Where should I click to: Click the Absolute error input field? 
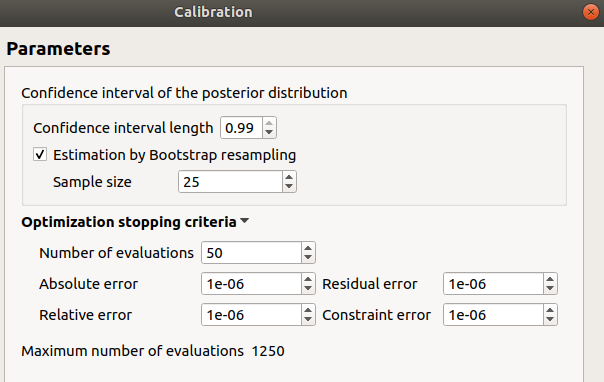coord(251,284)
